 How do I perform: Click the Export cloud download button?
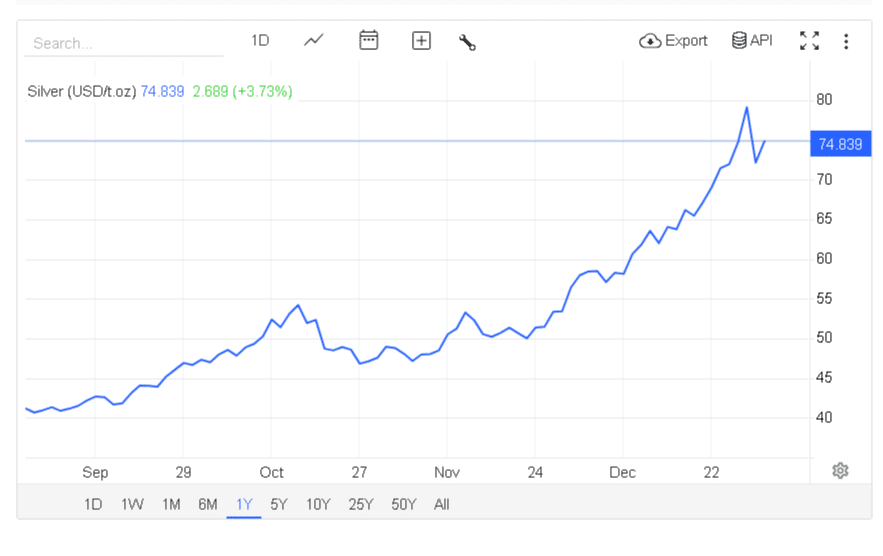673,41
